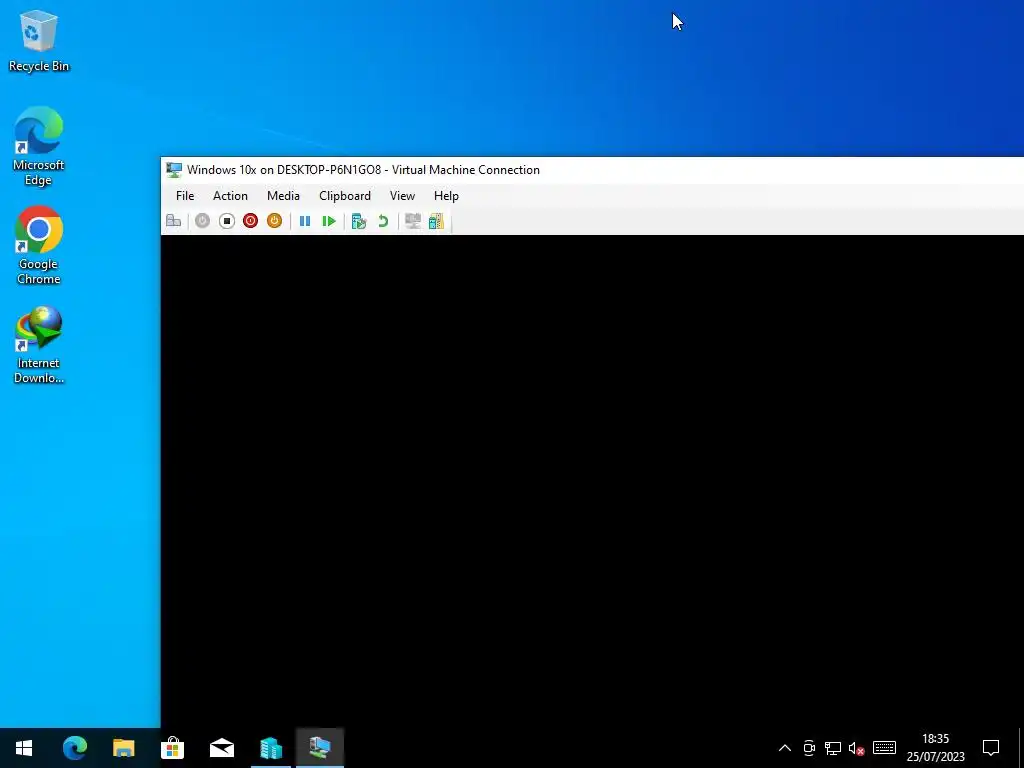Viewport: 1024px width, 768px height.
Task: Click the window icon in the VM title bar
Action: tap(174, 170)
